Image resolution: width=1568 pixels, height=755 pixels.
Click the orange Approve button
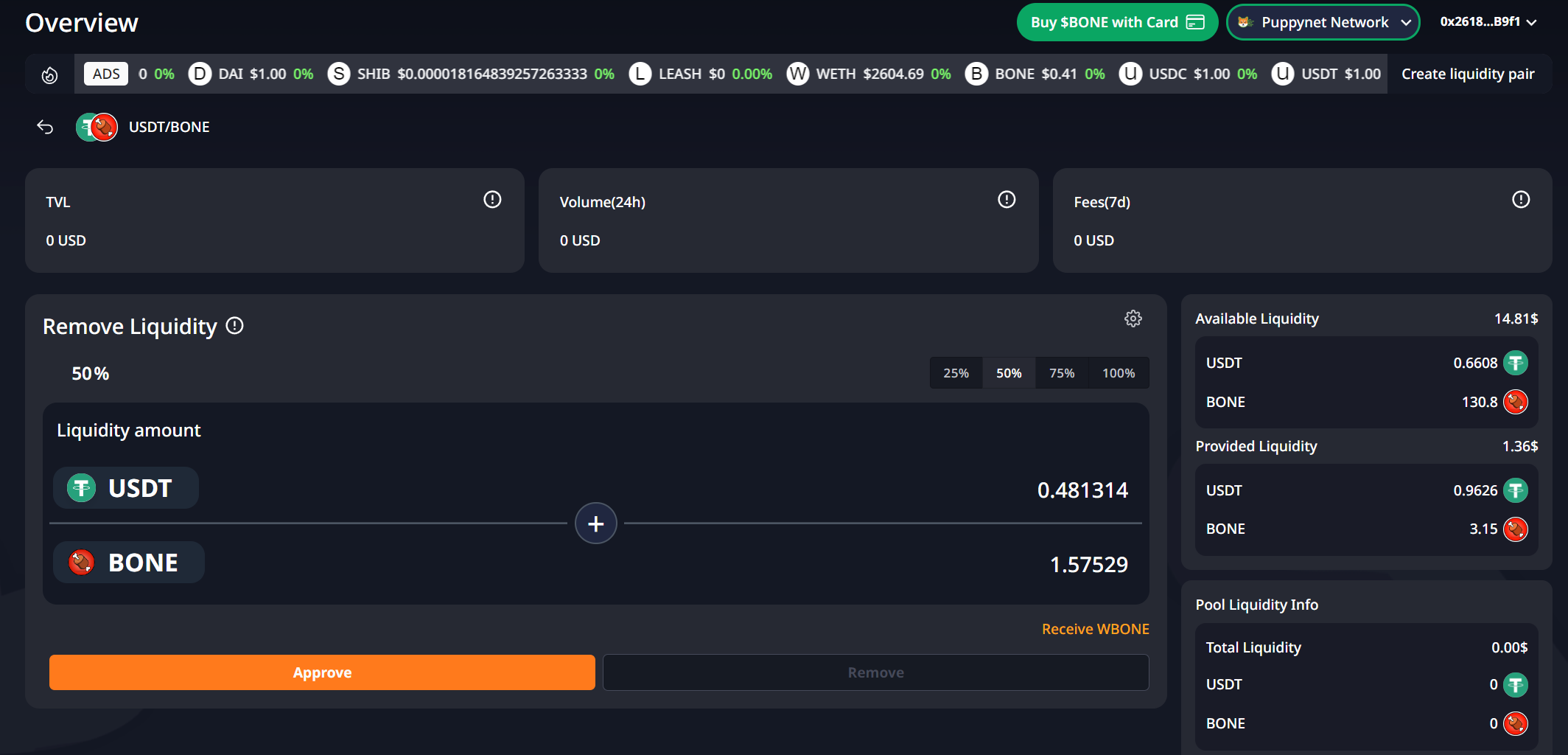tap(322, 672)
